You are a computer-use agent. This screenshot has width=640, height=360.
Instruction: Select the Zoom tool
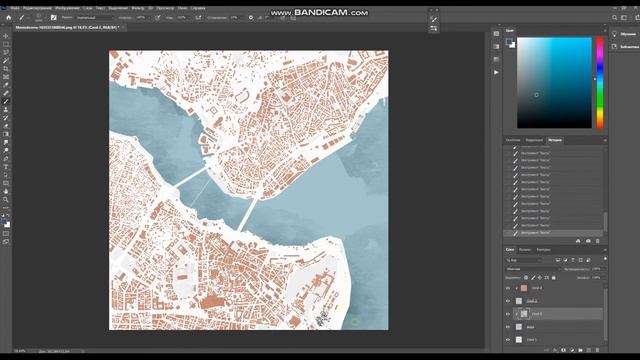6,200
